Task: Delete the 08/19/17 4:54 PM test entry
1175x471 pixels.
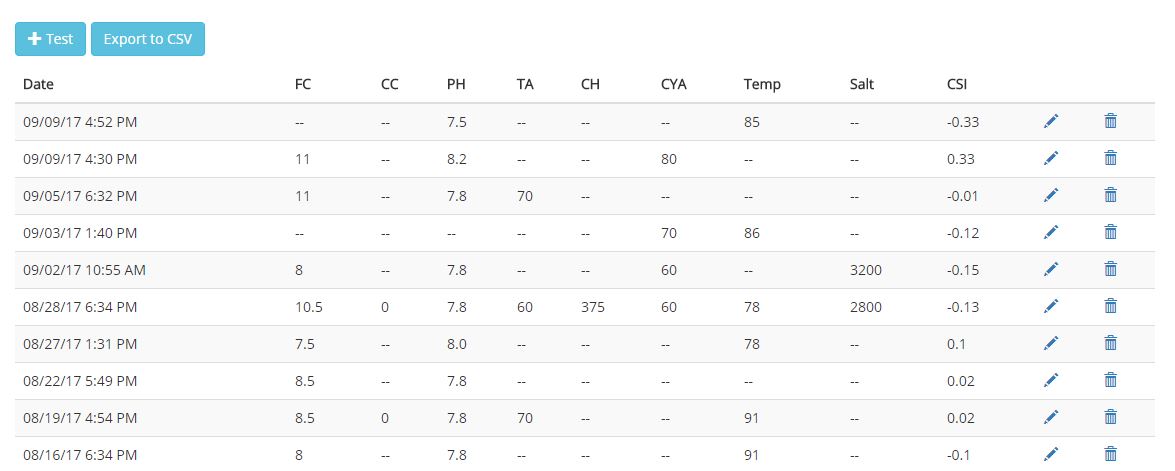Action: (x=1111, y=417)
